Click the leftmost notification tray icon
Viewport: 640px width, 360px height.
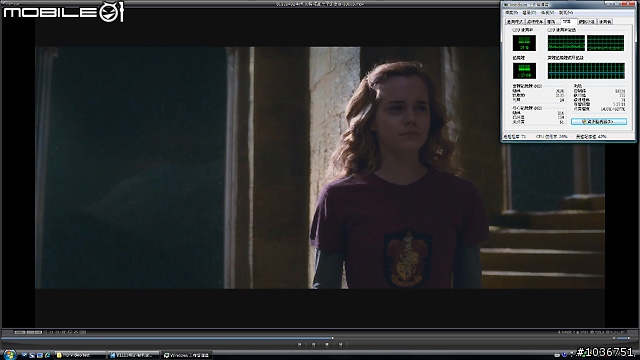point(557,355)
